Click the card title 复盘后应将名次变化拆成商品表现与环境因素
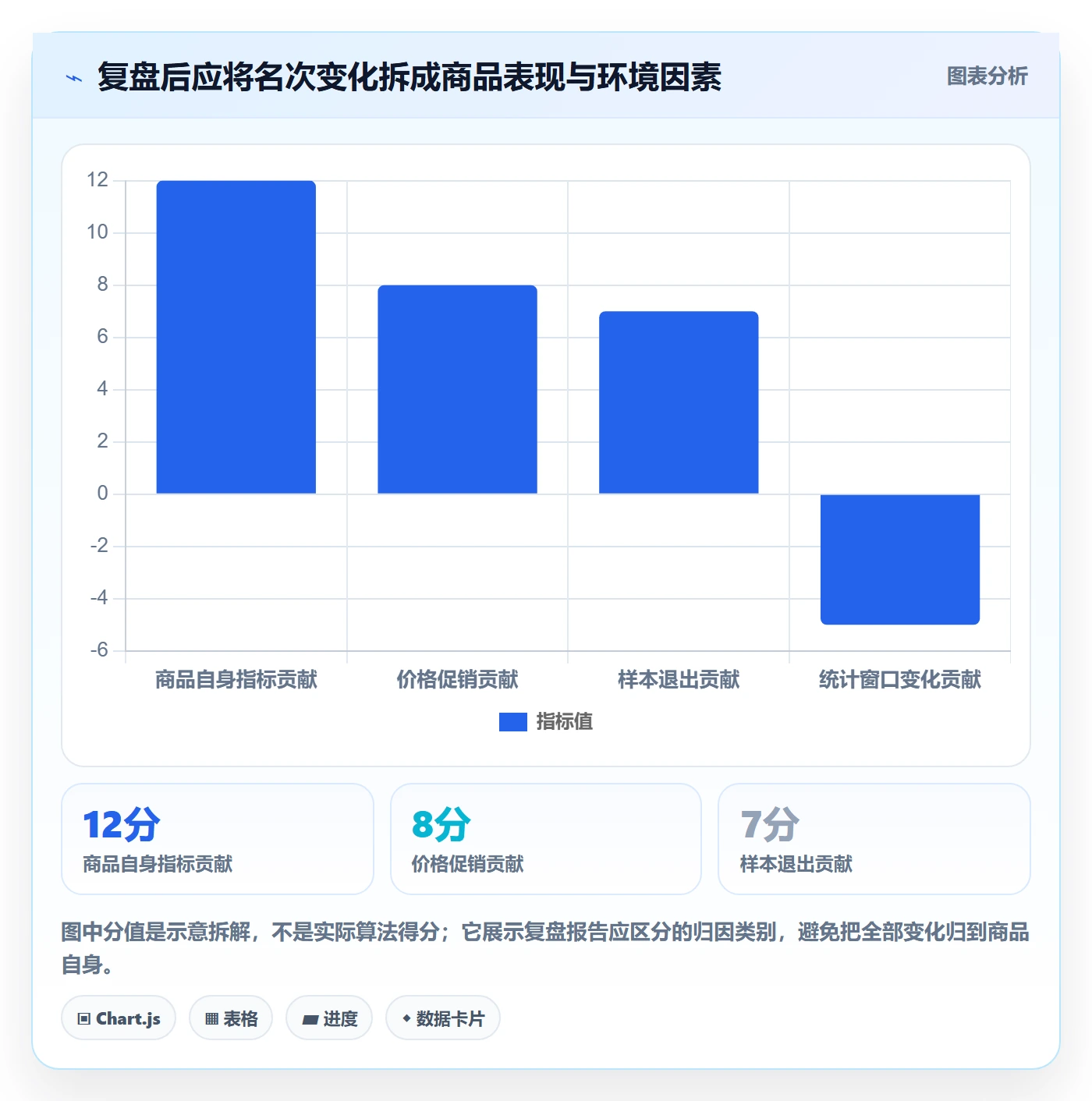 [409, 77]
